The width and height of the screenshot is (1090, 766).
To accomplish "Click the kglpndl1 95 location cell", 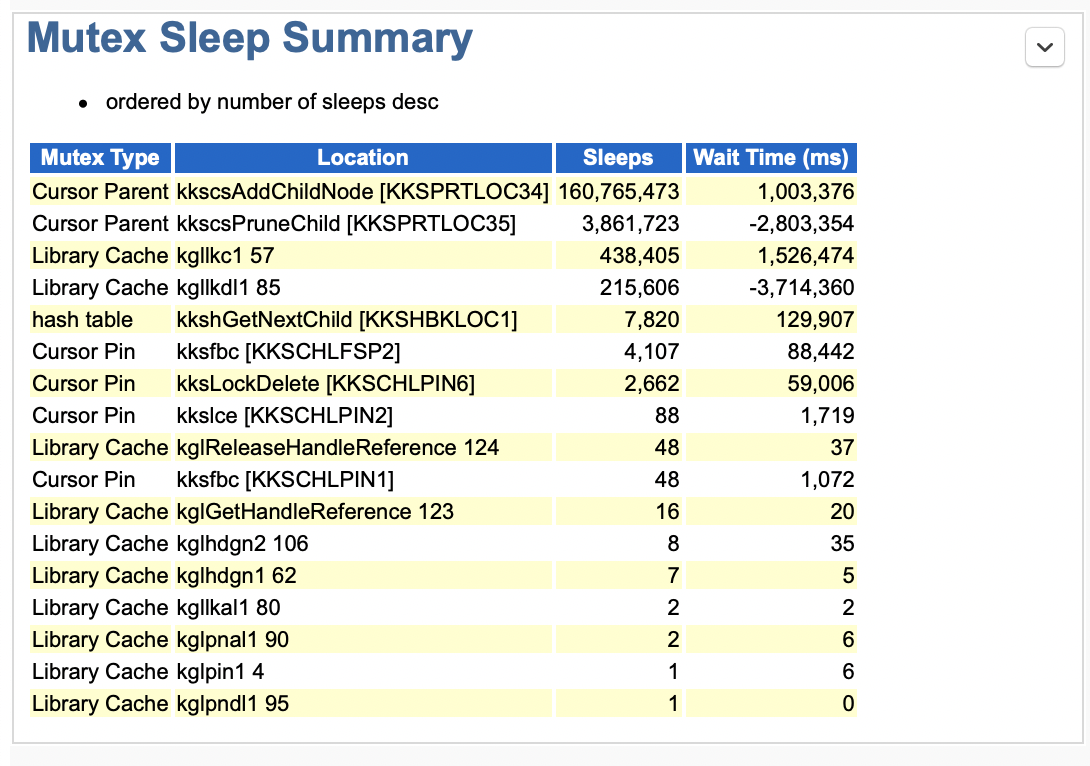I will click(x=232, y=703).
